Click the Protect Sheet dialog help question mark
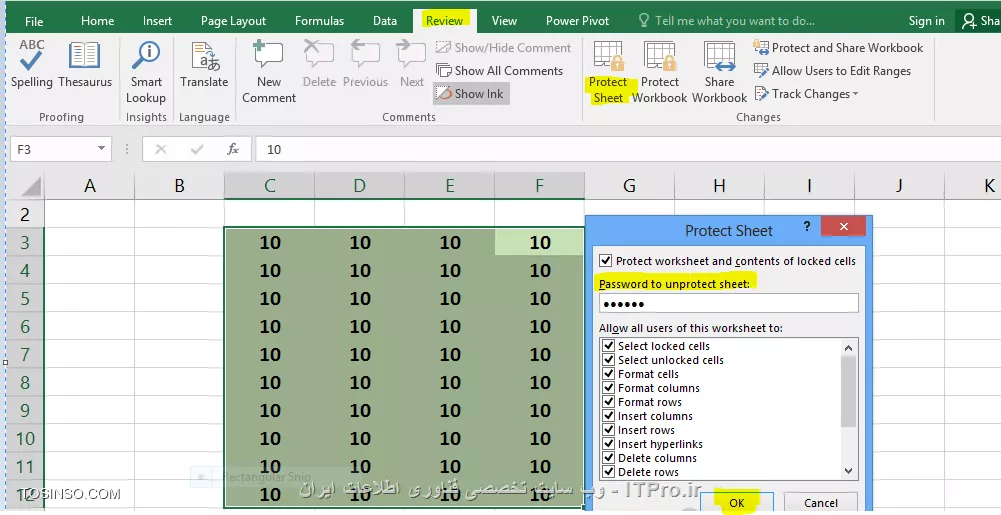Screen dimensions: 1001x515 click(807, 226)
